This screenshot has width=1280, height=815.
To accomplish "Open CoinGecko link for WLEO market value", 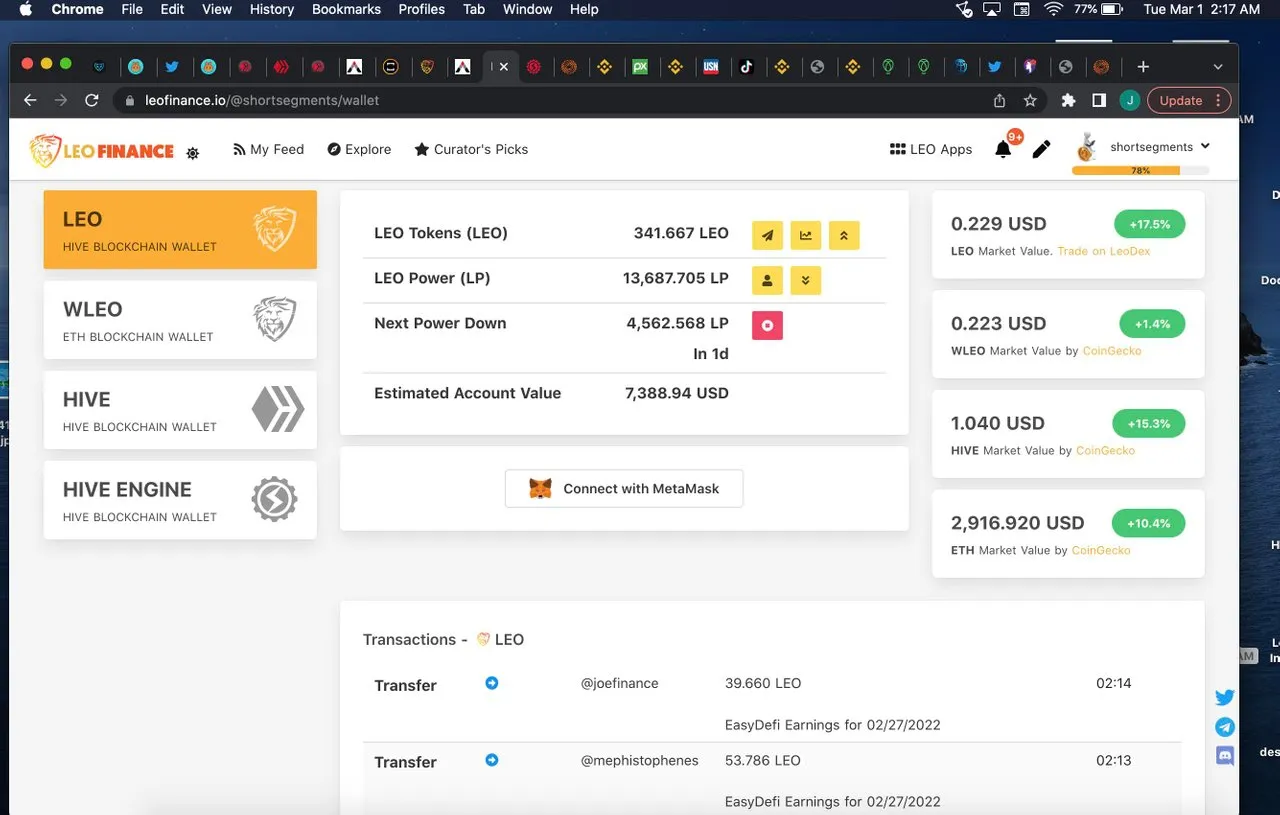I will tap(1112, 351).
